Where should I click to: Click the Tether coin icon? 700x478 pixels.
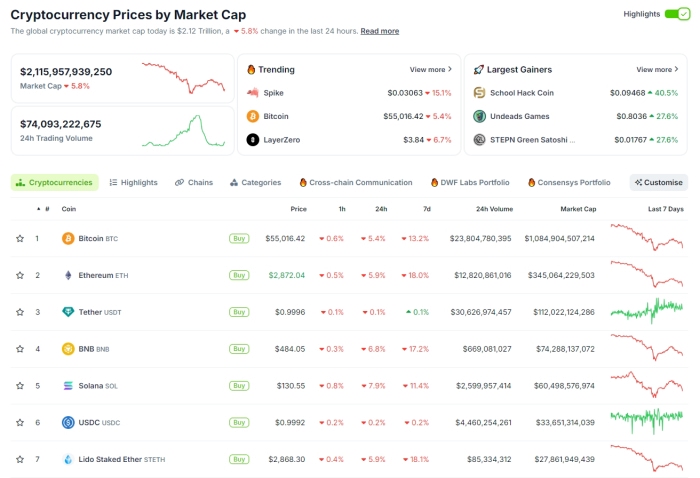pos(68,312)
